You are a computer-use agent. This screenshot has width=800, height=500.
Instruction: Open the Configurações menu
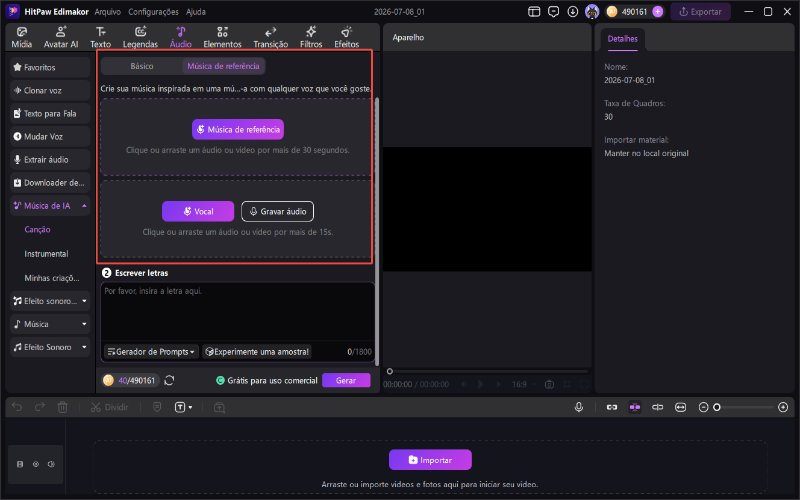pos(153,12)
